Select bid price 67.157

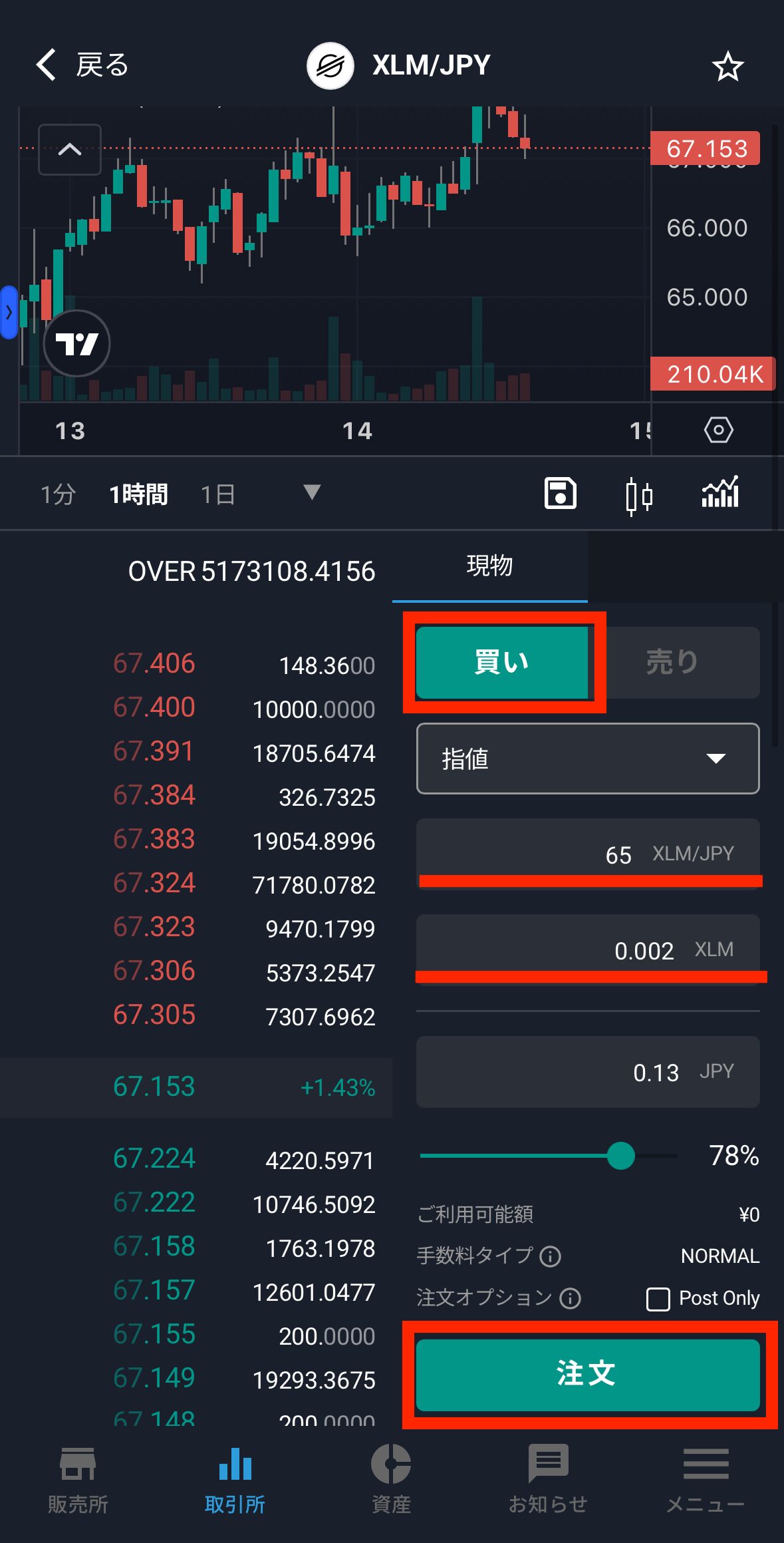pyautogui.click(x=154, y=1291)
